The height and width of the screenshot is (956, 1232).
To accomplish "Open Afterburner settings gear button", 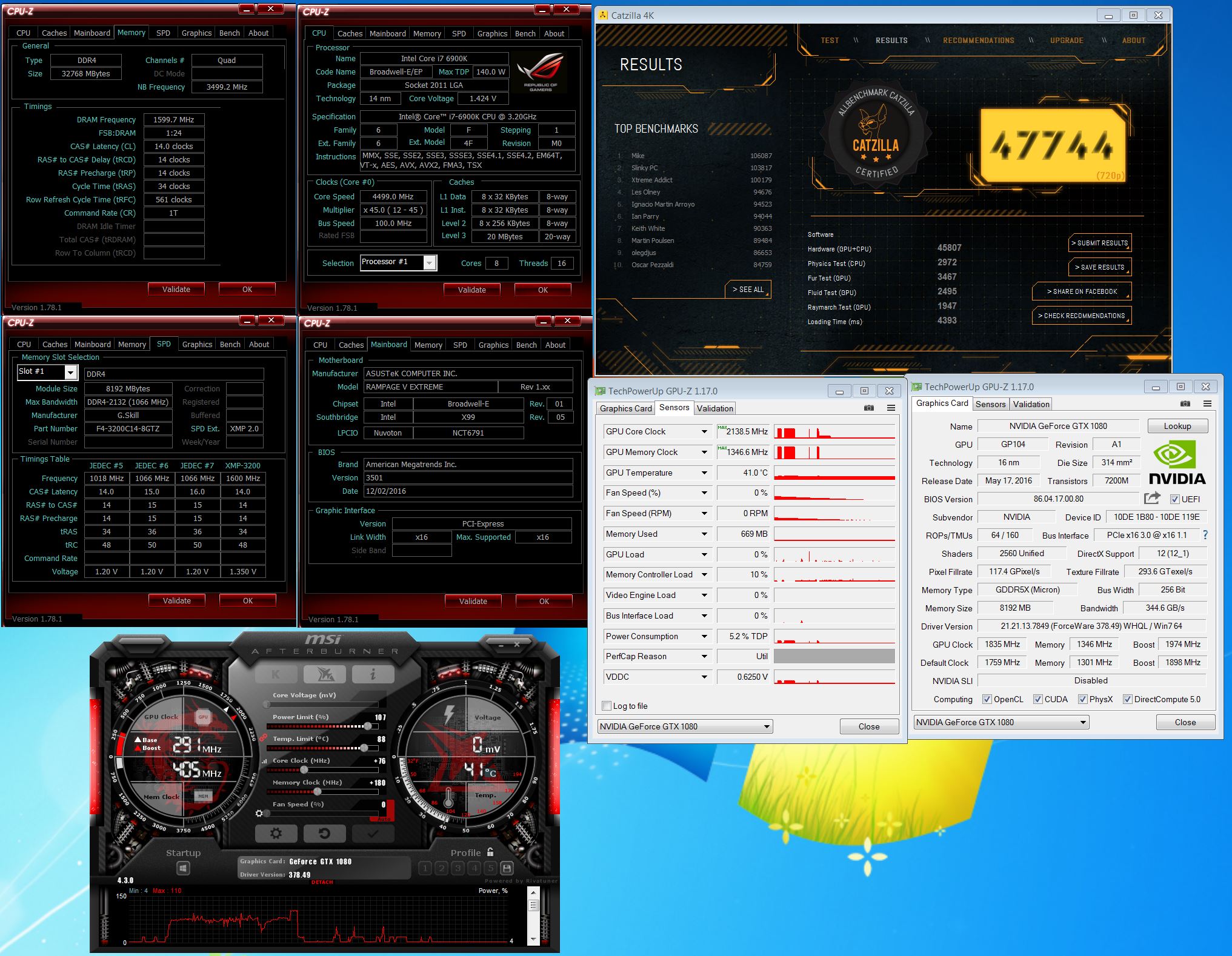I will (276, 834).
